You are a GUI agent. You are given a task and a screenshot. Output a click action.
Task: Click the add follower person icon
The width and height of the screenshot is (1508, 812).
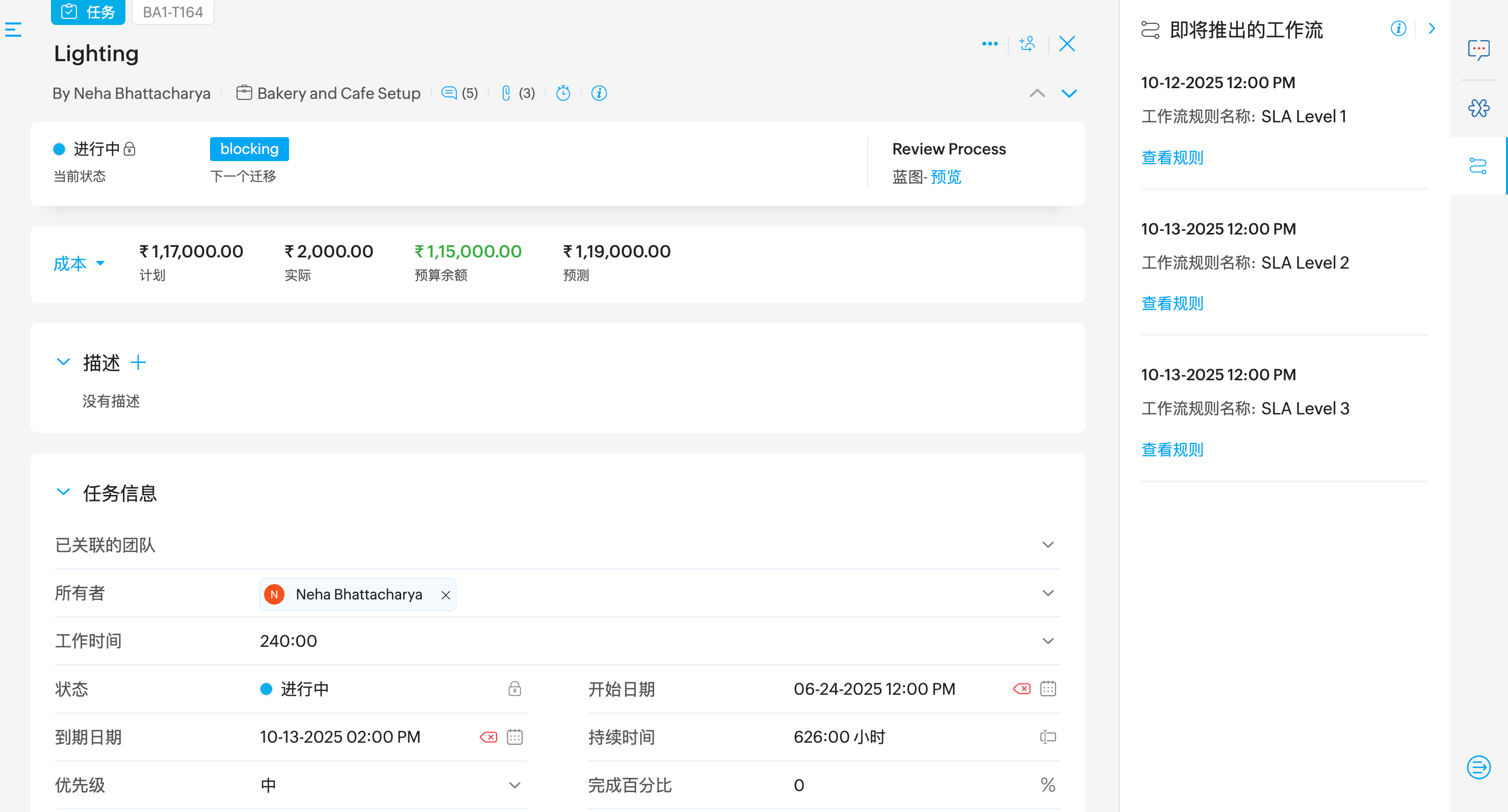tap(1027, 44)
